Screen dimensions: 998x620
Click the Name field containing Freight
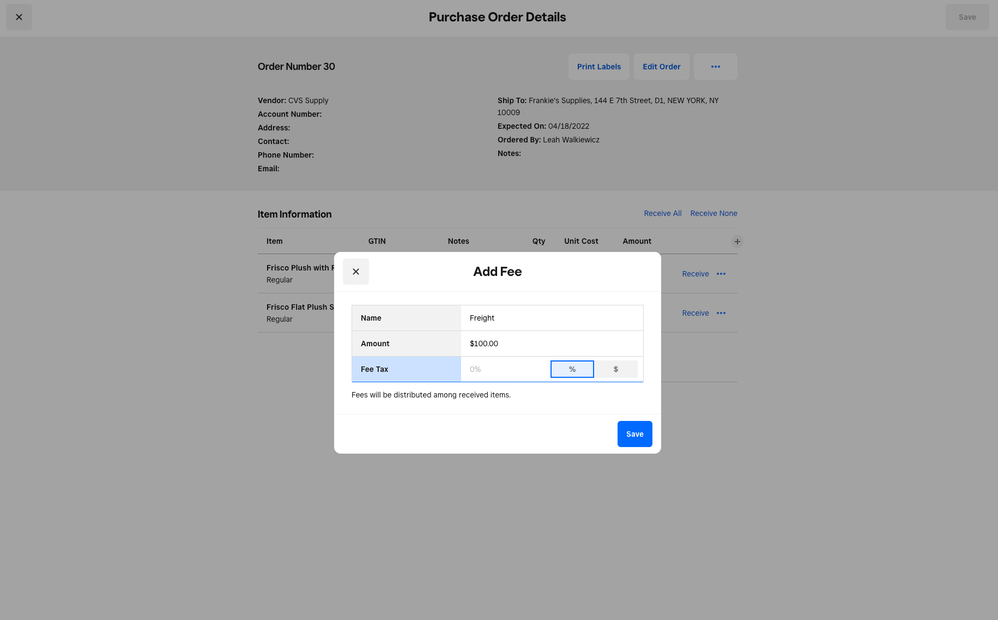(x=551, y=318)
